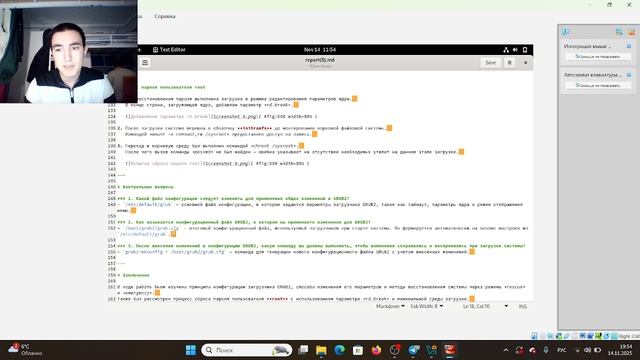
Task: Tick don't show again under keyboard capture
Action: pyautogui.click(x=598, y=85)
